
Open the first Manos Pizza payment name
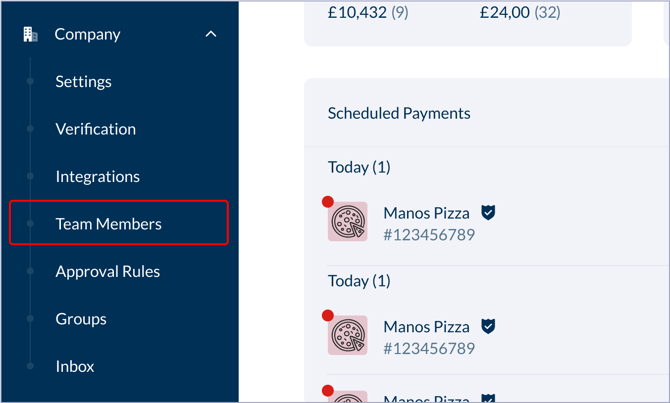[426, 213]
